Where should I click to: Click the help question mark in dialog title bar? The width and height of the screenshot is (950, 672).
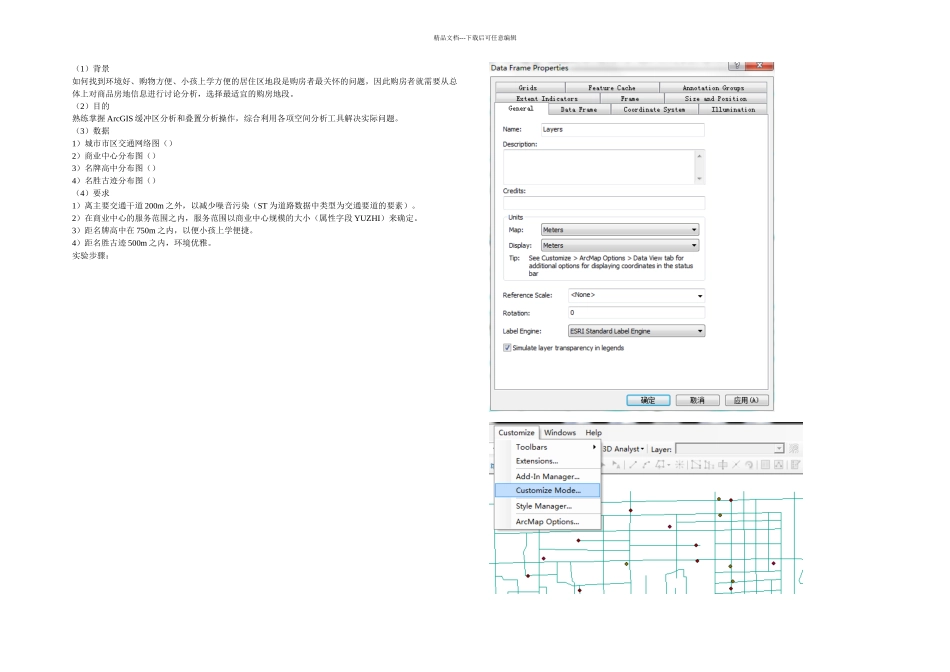coord(737,65)
